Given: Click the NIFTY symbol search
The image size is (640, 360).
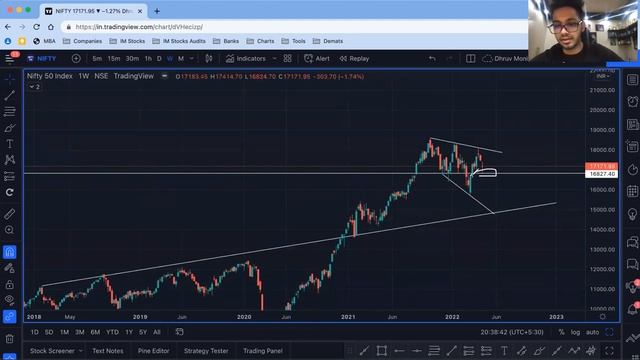Looking at the screenshot, I should click(x=42, y=58).
